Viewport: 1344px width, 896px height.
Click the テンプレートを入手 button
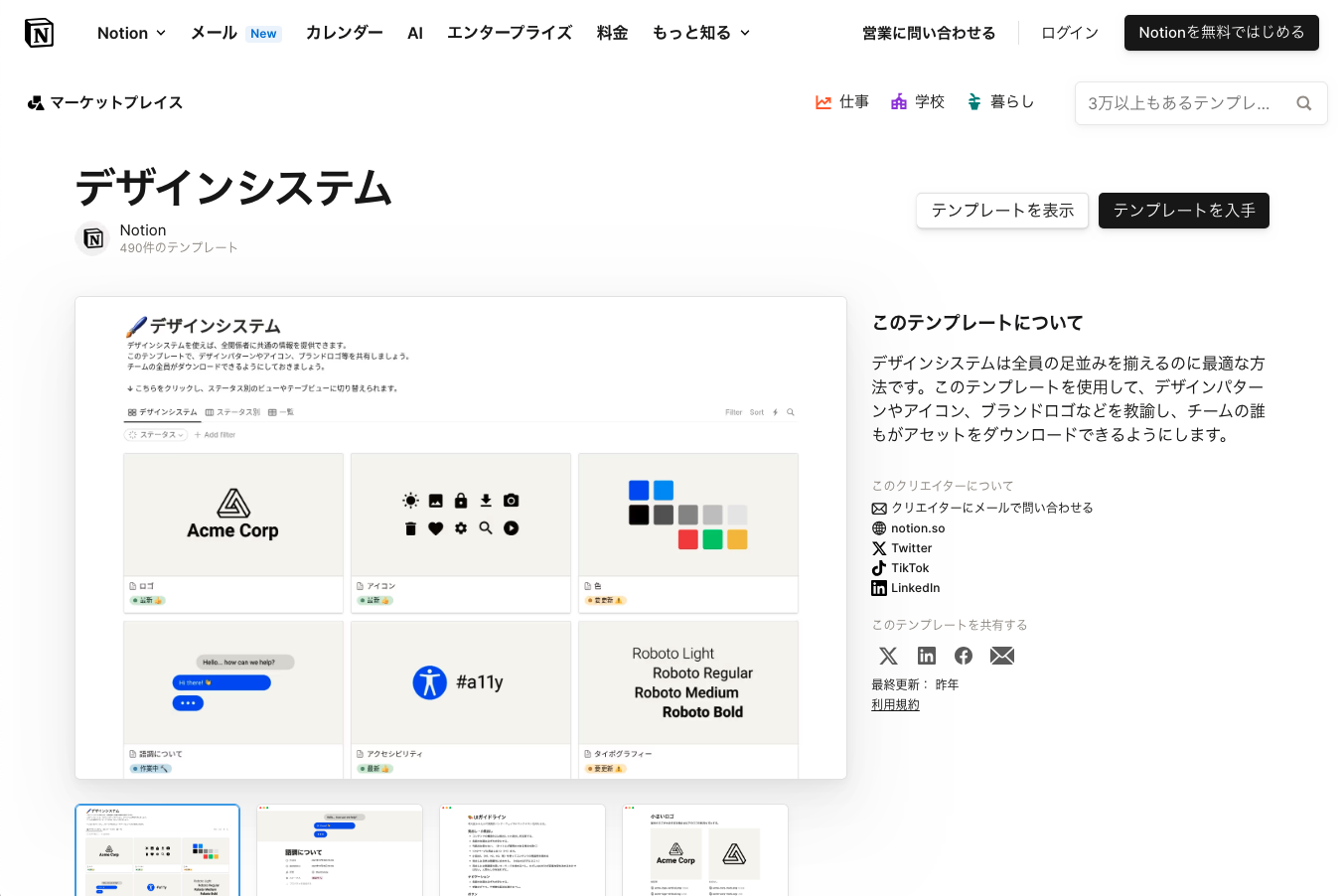coord(1183,211)
